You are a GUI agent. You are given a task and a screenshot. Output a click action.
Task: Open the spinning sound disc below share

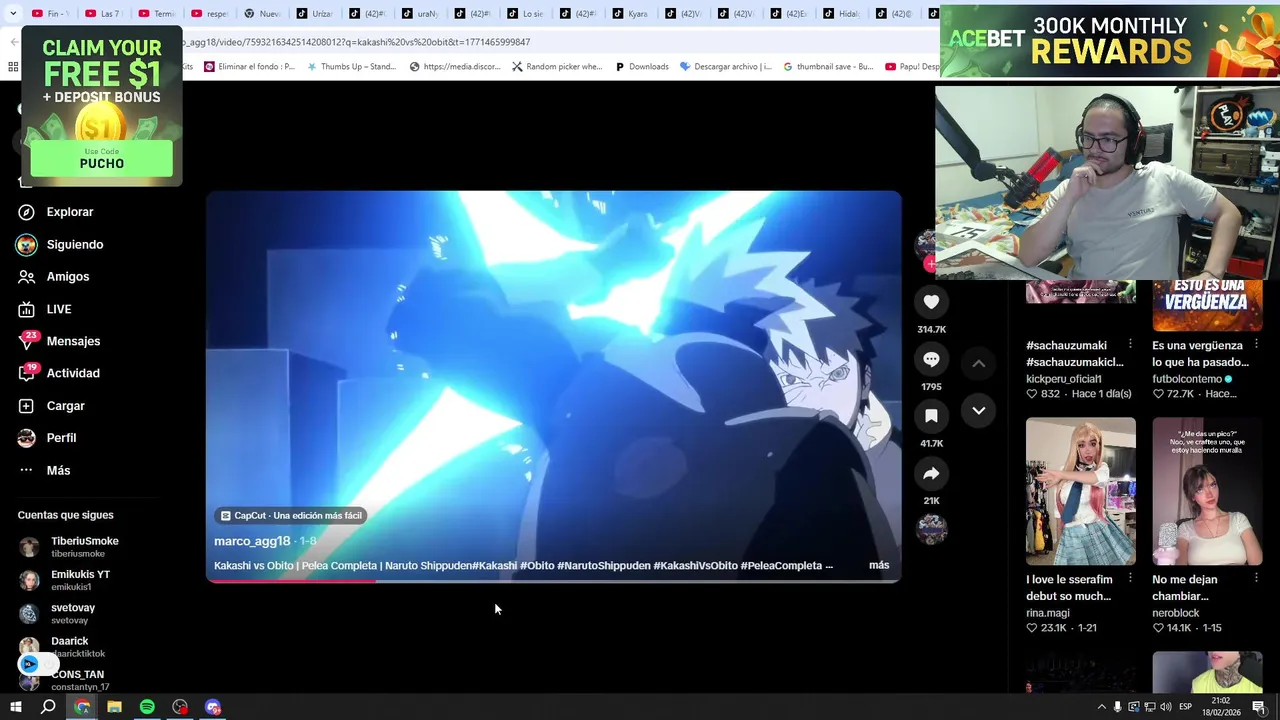[931, 529]
